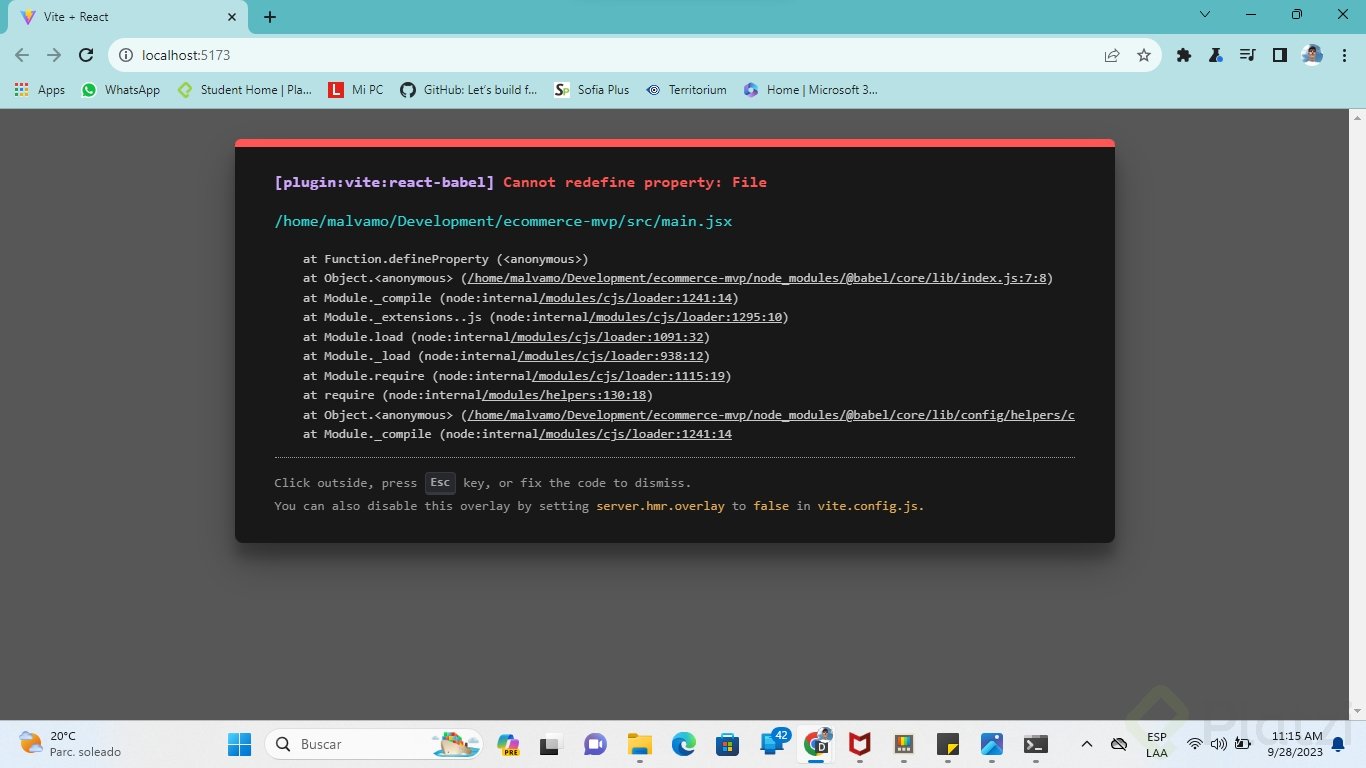The height and width of the screenshot is (768, 1366).
Task: Open the clock showing 11:15 AM
Action: pos(1296,744)
